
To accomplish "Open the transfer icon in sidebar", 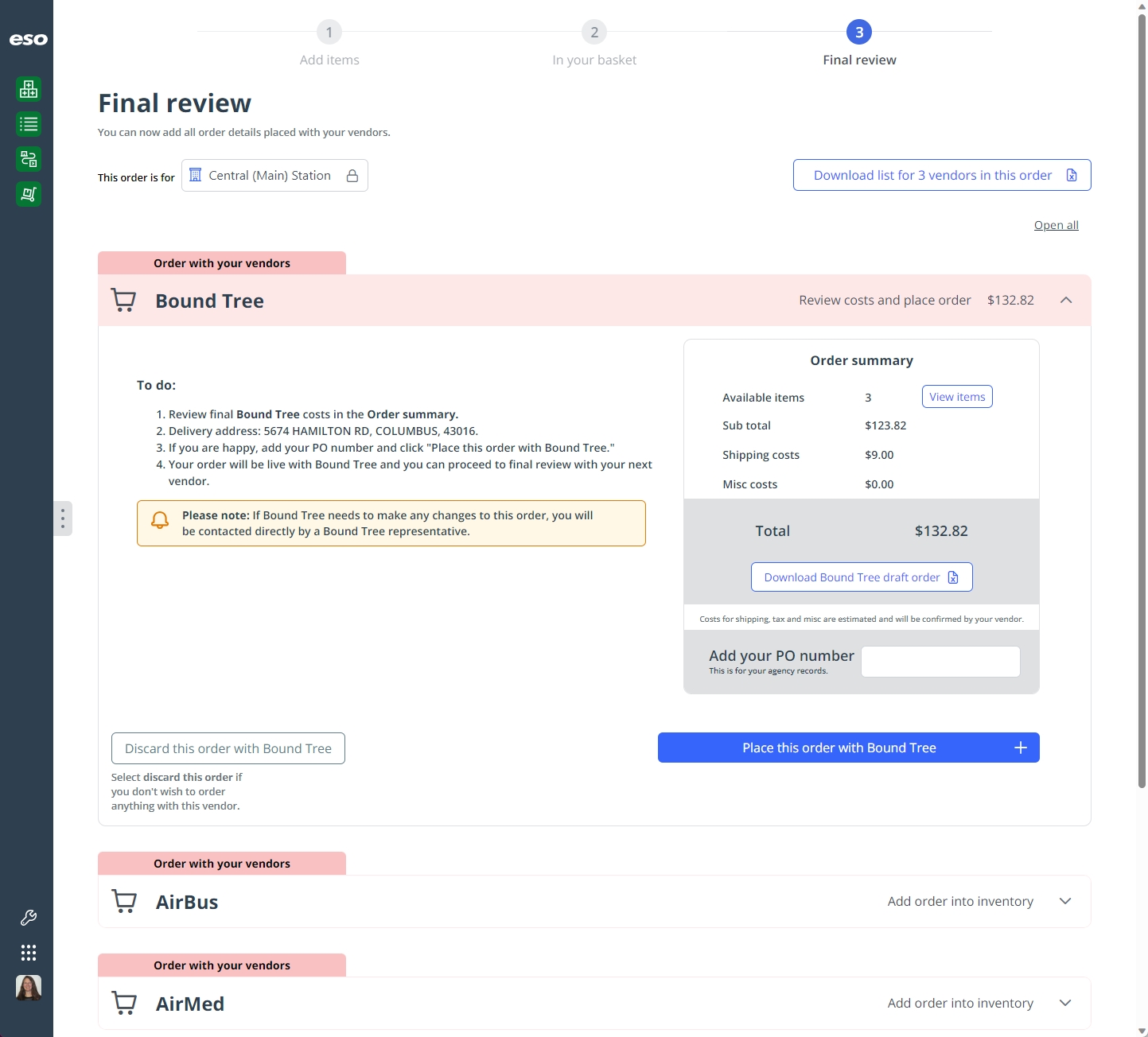I will 29,159.
